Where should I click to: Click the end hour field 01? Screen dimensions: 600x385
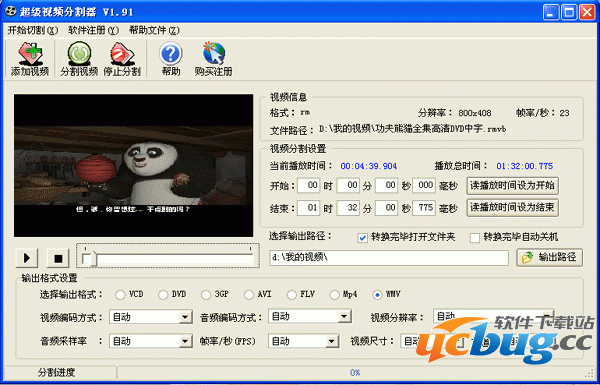(308, 208)
